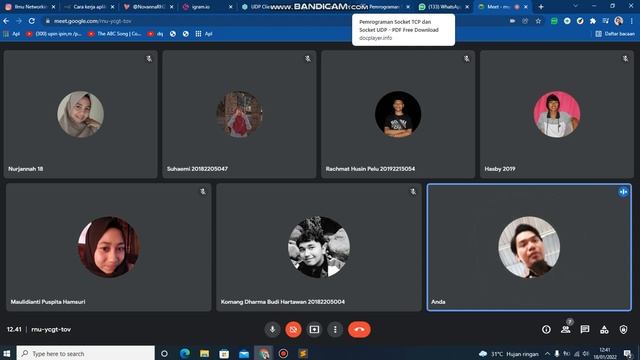Image resolution: width=640 pixels, height=360 pixels.
Task: Switch to the igram.io tab
Action: tap(208, 7)
